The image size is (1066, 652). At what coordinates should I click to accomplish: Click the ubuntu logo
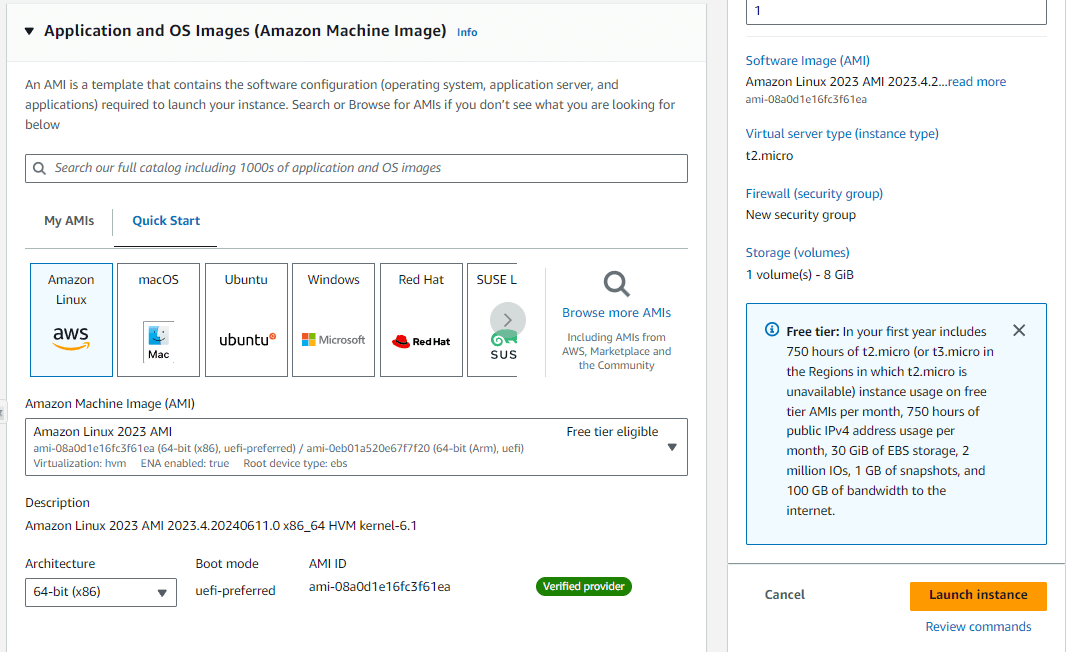247,339
